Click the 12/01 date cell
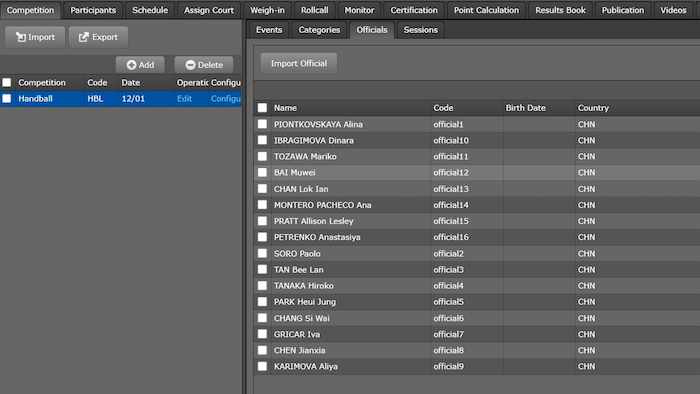 tap(133, 99)
